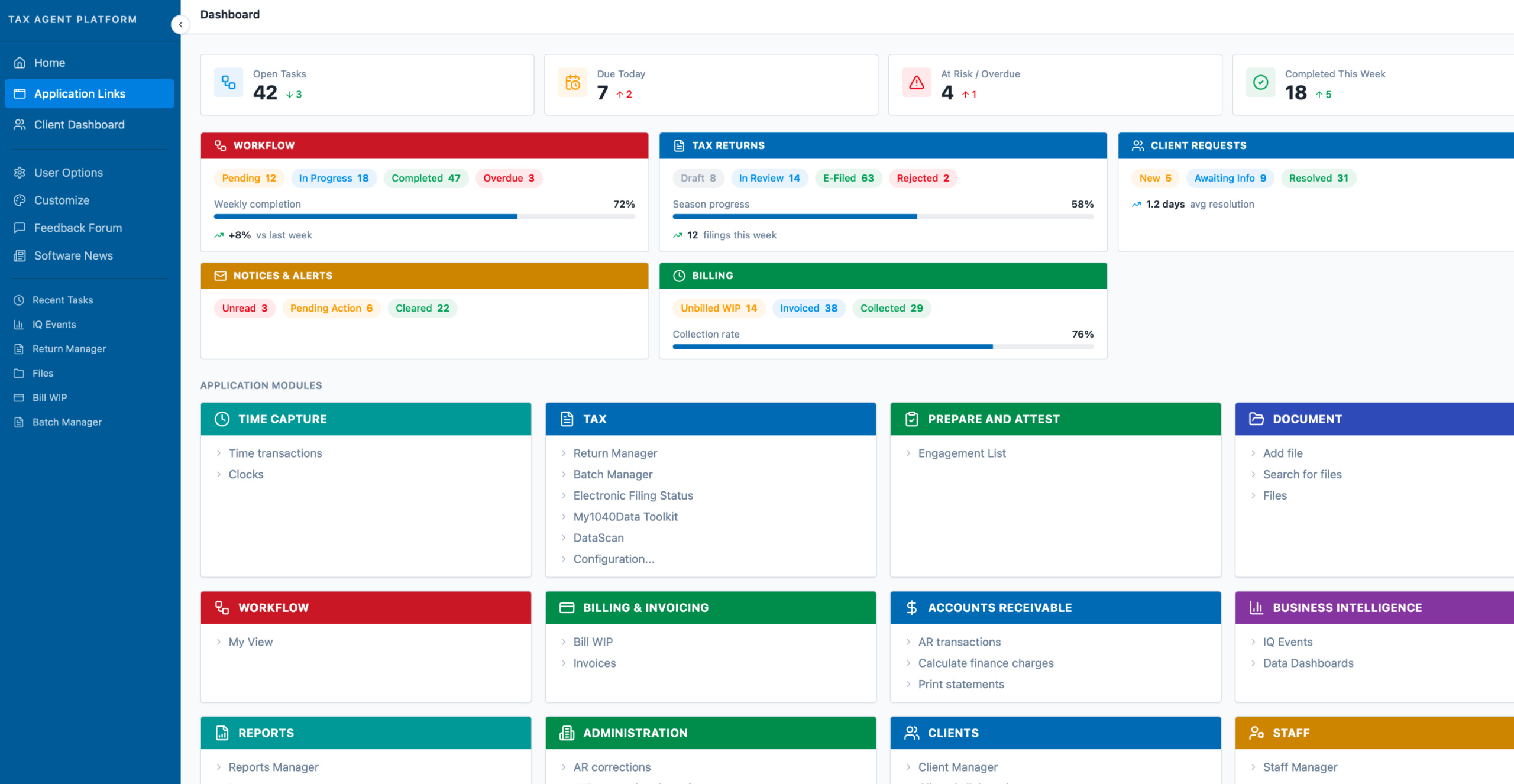Open Application Links in the sidebar
Image resolution: width=1514 pixels, height=784 pixels.
point(89,93)
